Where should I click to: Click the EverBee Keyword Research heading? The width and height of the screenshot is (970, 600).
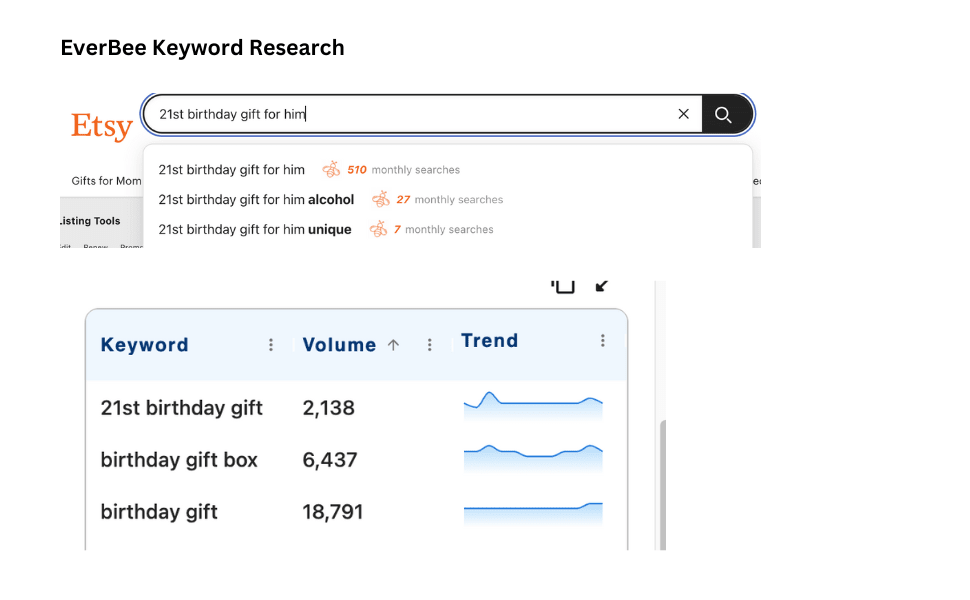(x=202, y=48)
